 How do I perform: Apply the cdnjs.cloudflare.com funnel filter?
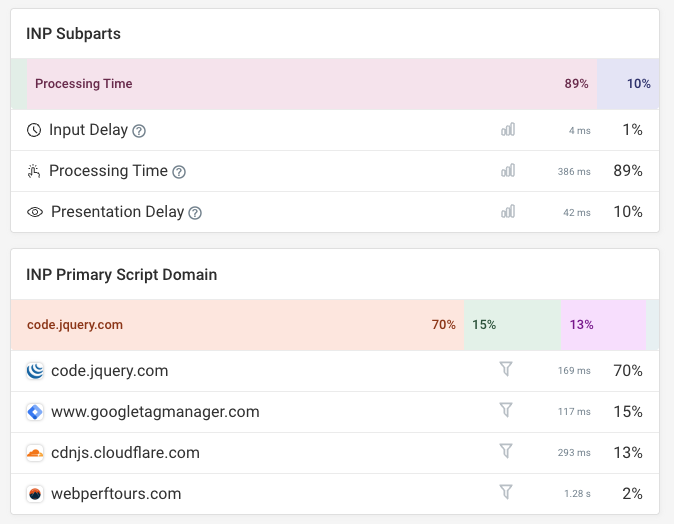click(505, 452)
